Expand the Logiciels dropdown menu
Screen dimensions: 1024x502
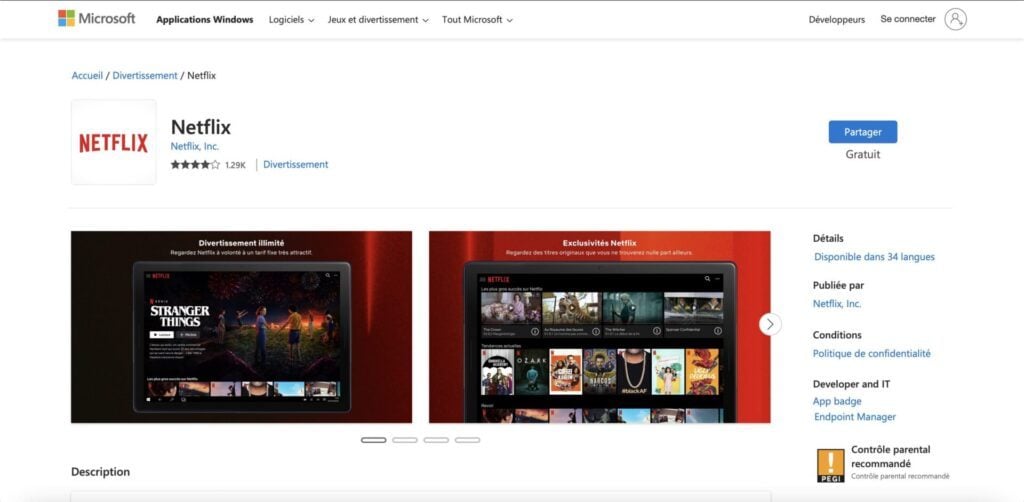pyautogui.click(x=291, y=20)
